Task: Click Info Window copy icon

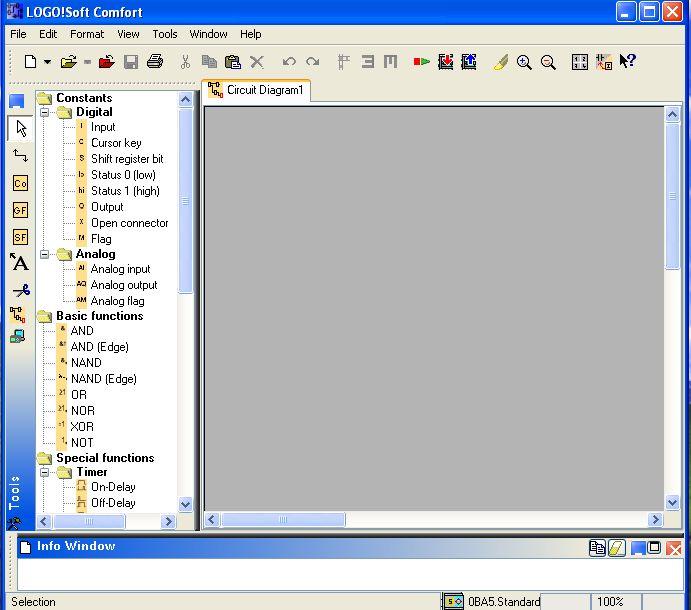Action: [x=597, y=548]
